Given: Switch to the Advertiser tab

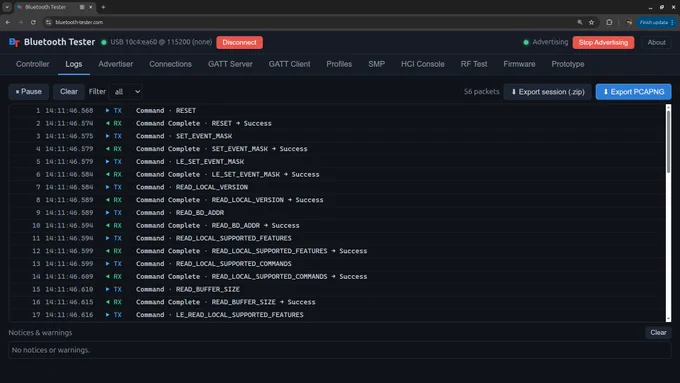Looking at the screenshot, I should point(115,64).
